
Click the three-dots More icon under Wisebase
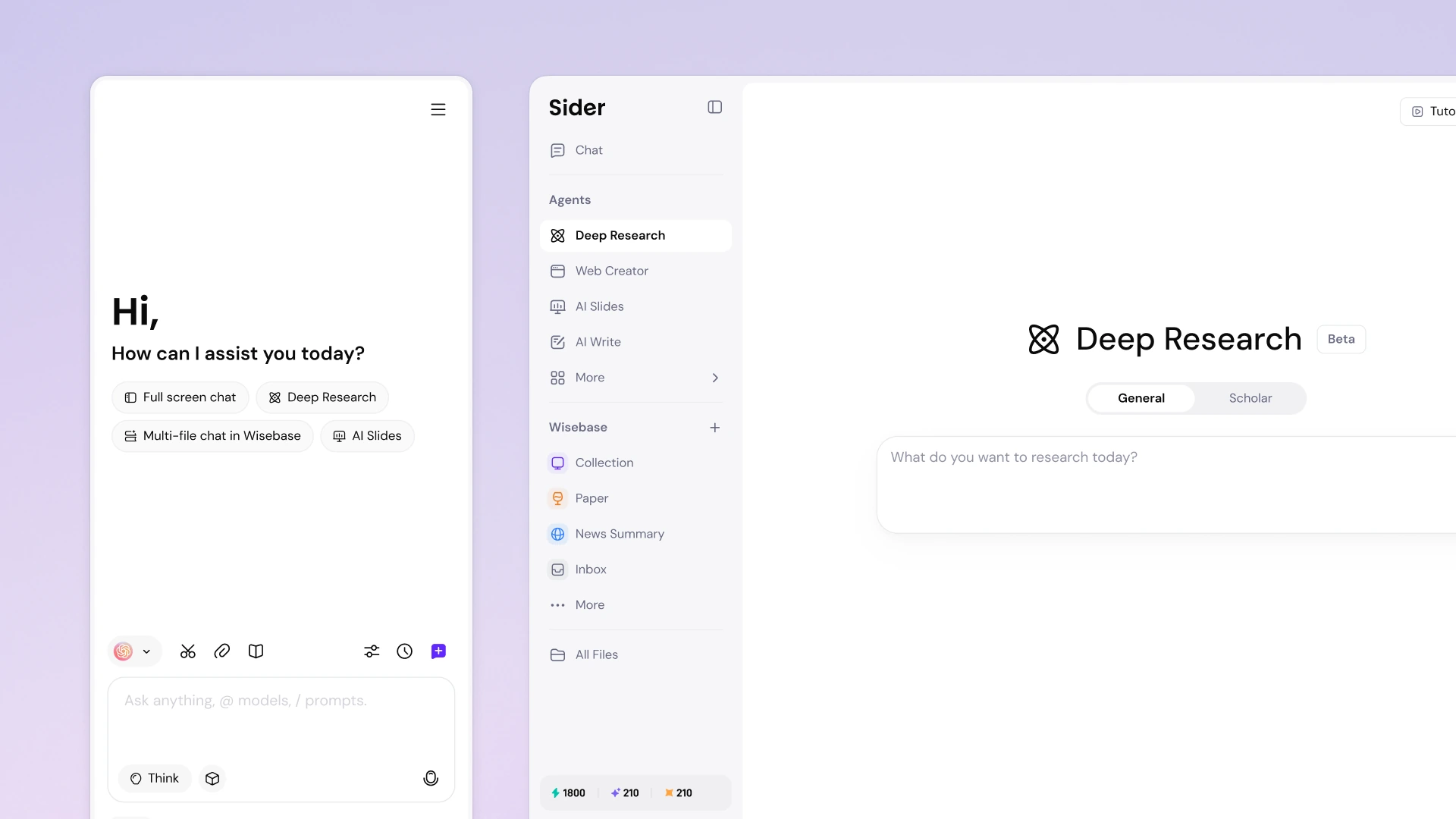[558, 605]
